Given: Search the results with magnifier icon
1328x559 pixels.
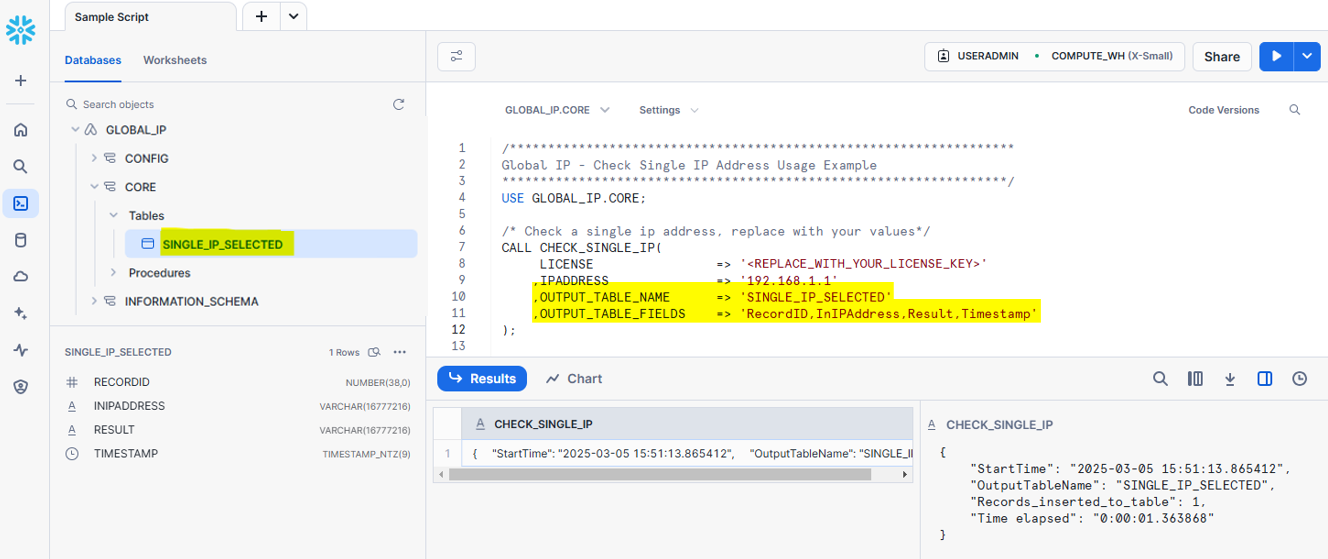Looking at the screenshot, I should pos(1160,379).
